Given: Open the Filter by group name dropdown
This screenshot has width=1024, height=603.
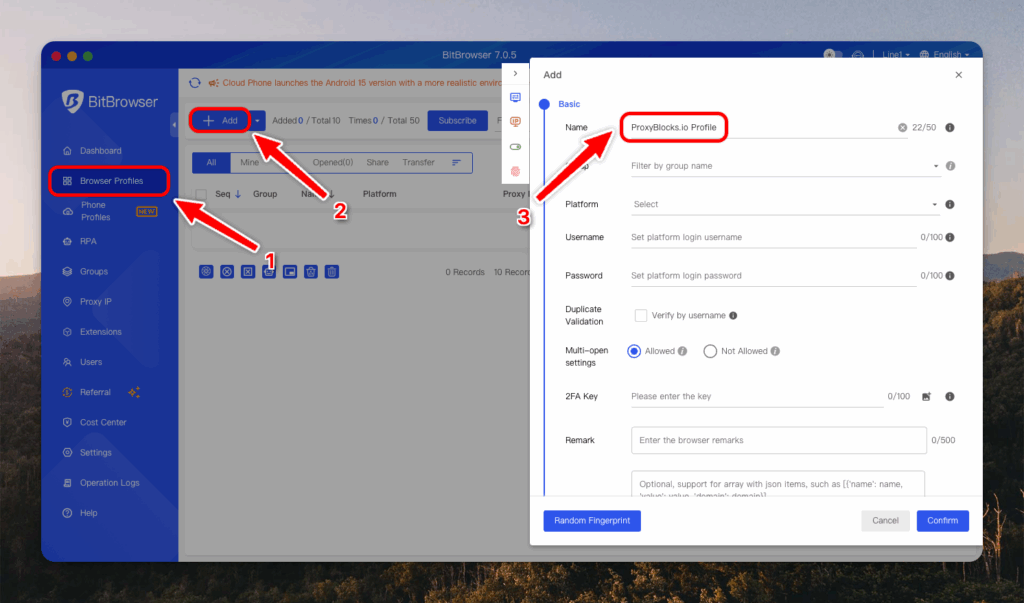Looking at the screenshot, I should pyautogui.click(x=785, y=166).
